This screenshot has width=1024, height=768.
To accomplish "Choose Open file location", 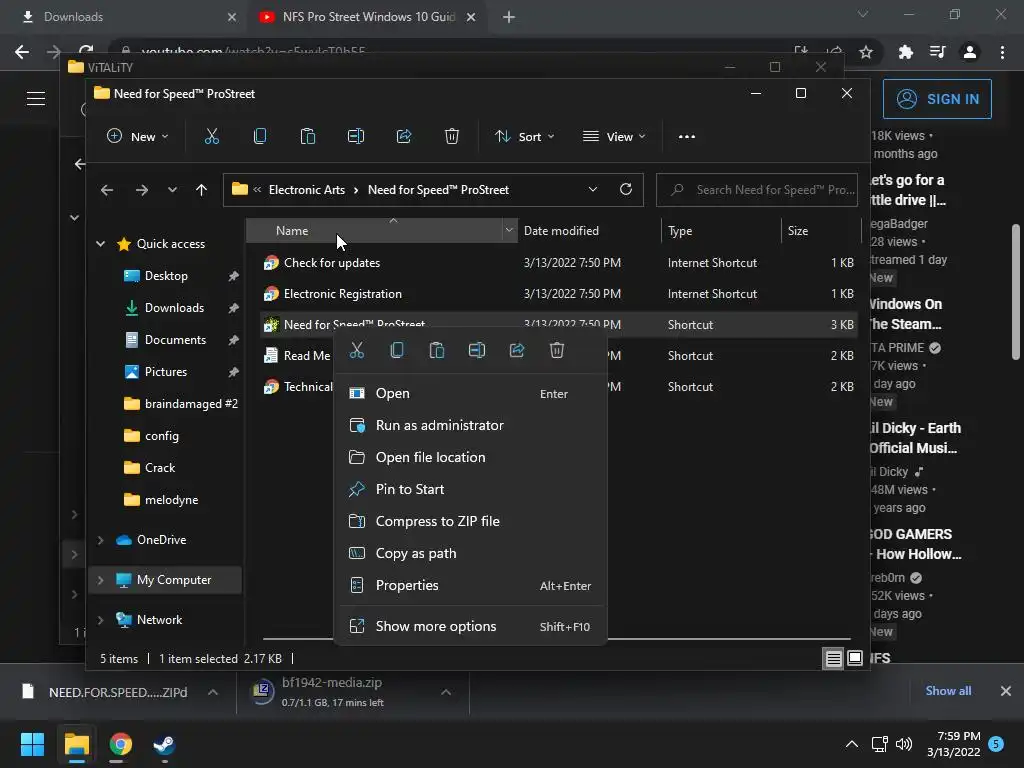I will tap(470, 457).
